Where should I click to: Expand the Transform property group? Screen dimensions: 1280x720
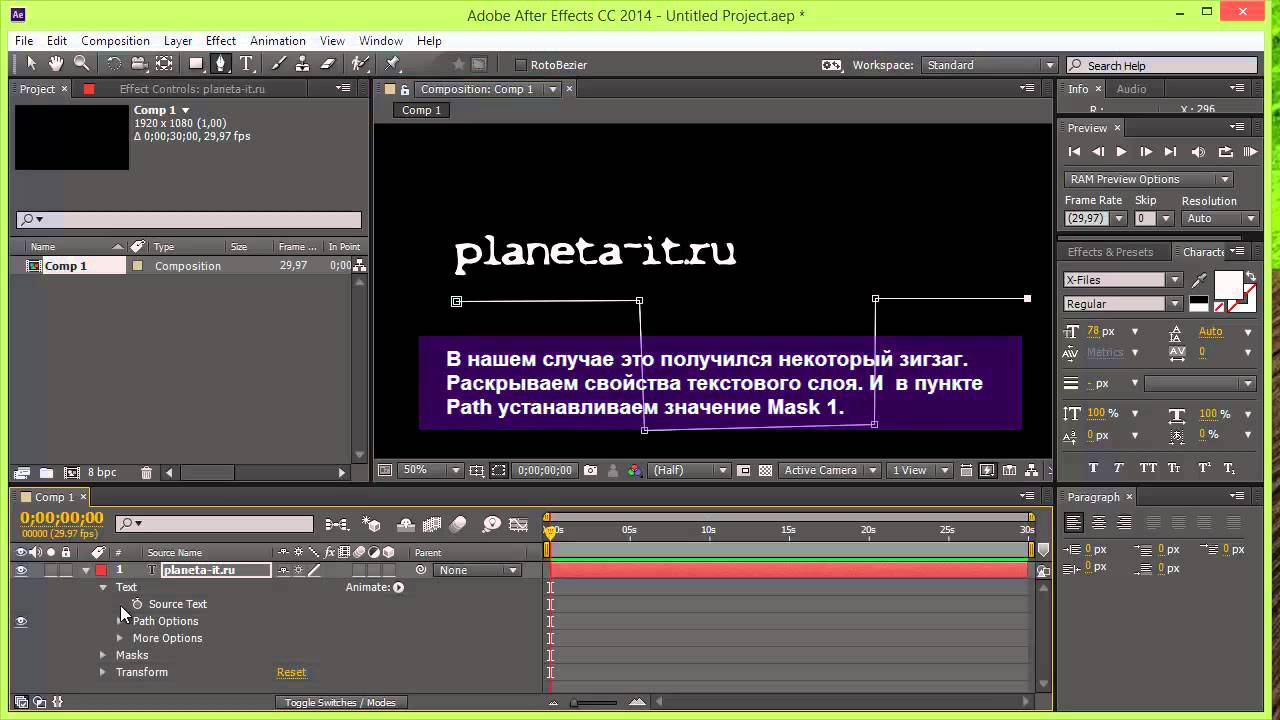(103, 672)
